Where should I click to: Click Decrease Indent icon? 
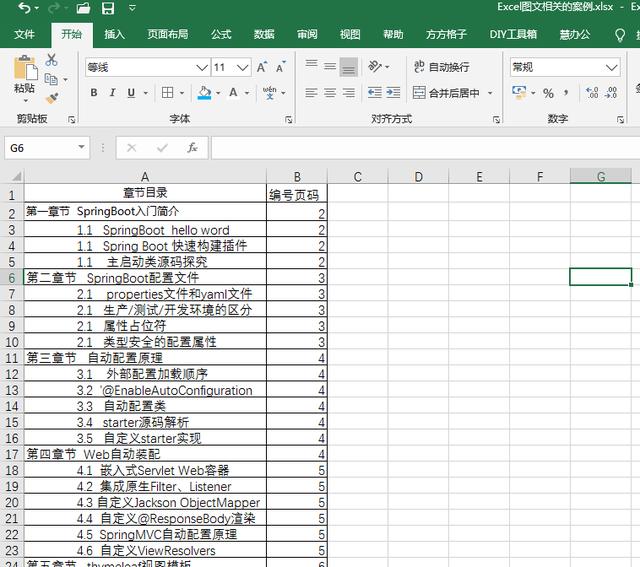click(x=375, y=93)
